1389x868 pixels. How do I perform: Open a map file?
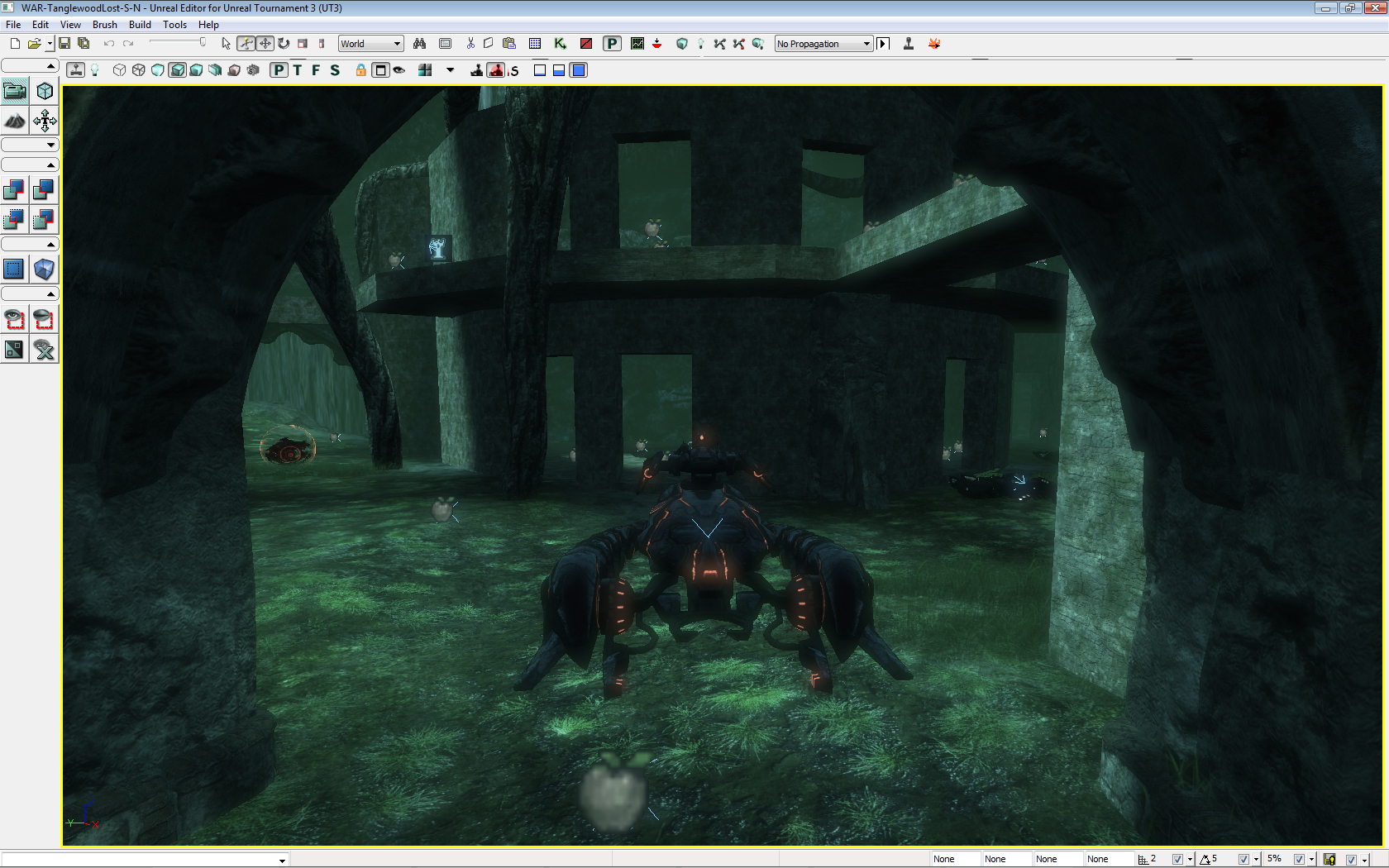pyautogui.click(x=34, y=44)
